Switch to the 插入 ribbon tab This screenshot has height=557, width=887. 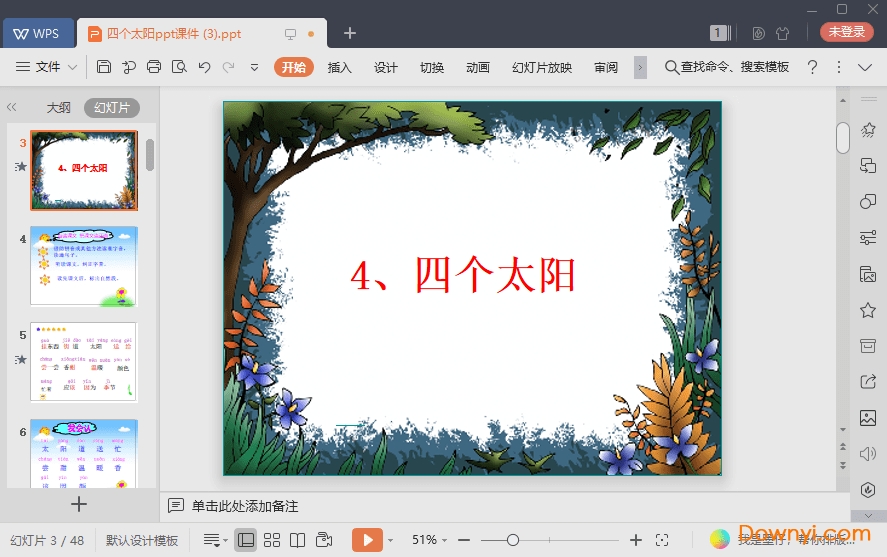tap(339, 67)
